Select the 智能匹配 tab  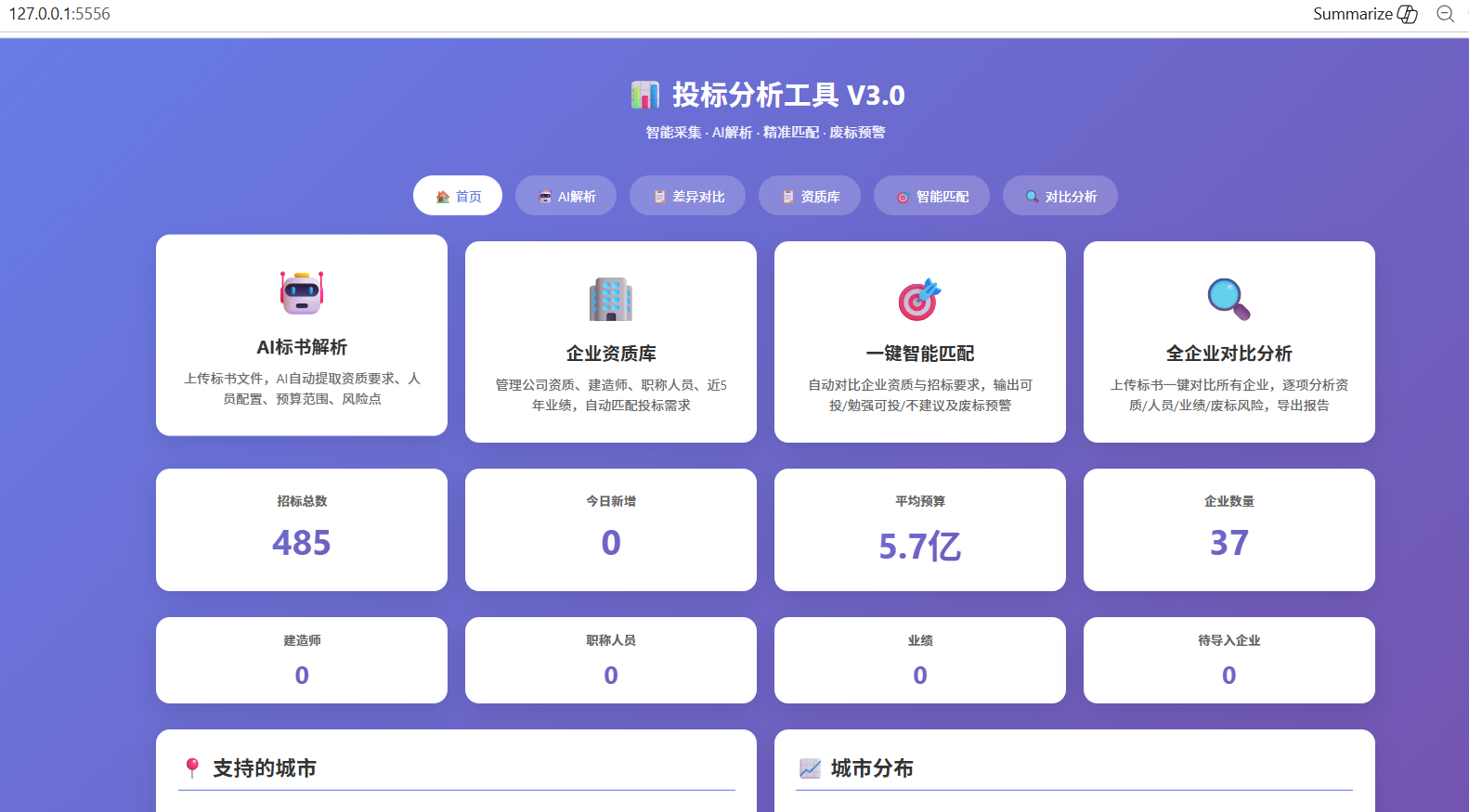pyautogui.click(x=931, y=196)
